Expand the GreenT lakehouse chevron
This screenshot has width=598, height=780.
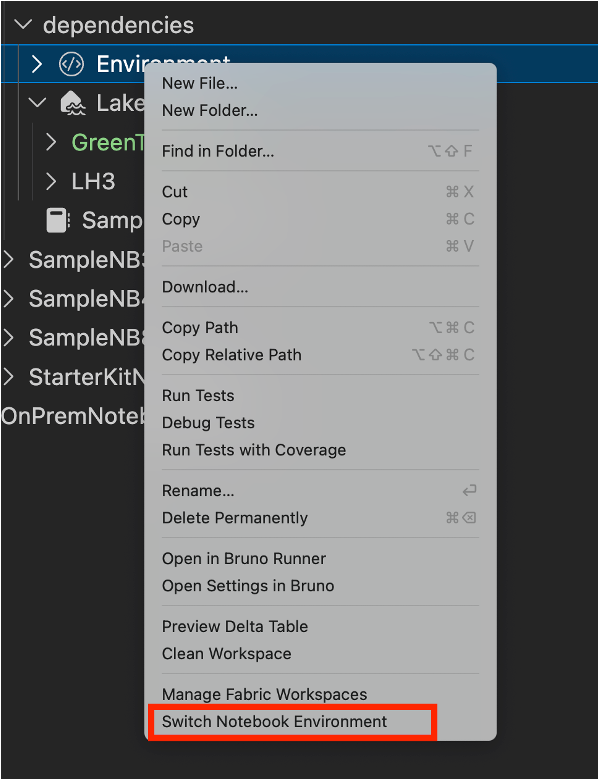coord(51,142)
